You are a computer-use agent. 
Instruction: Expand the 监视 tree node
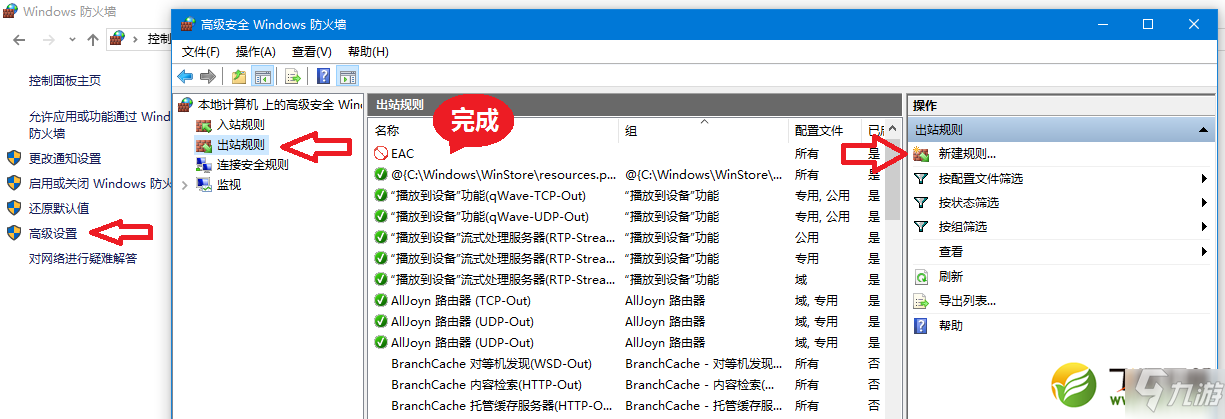[184, 185]
